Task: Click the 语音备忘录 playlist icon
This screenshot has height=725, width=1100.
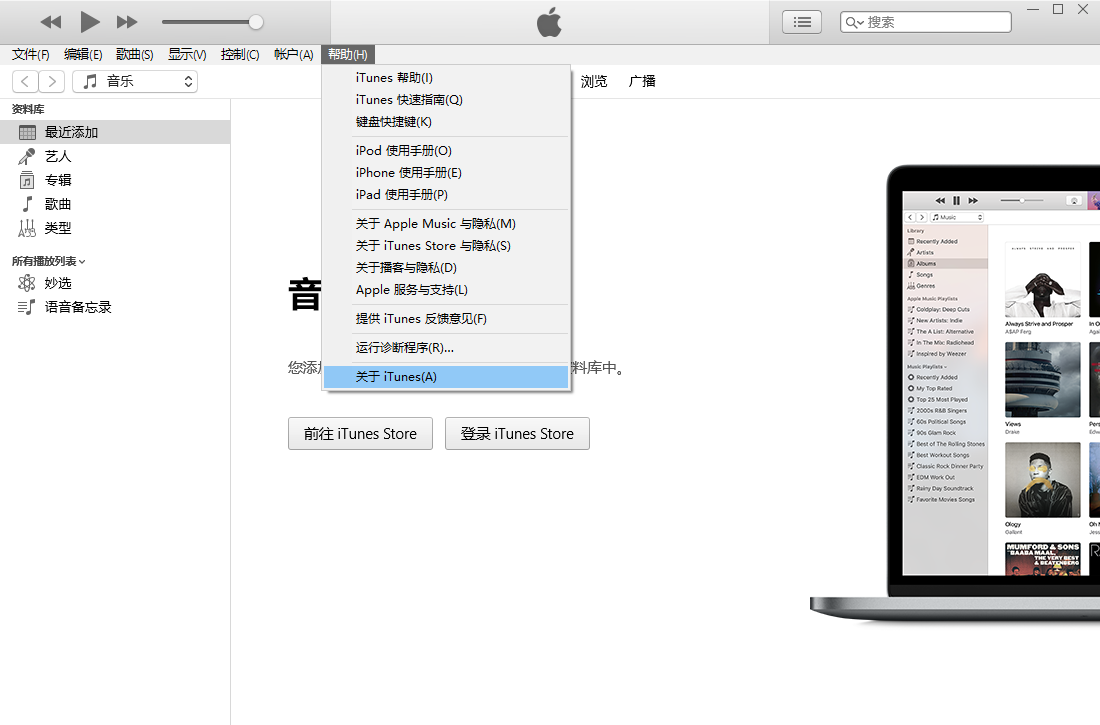Action: (27, 307)
